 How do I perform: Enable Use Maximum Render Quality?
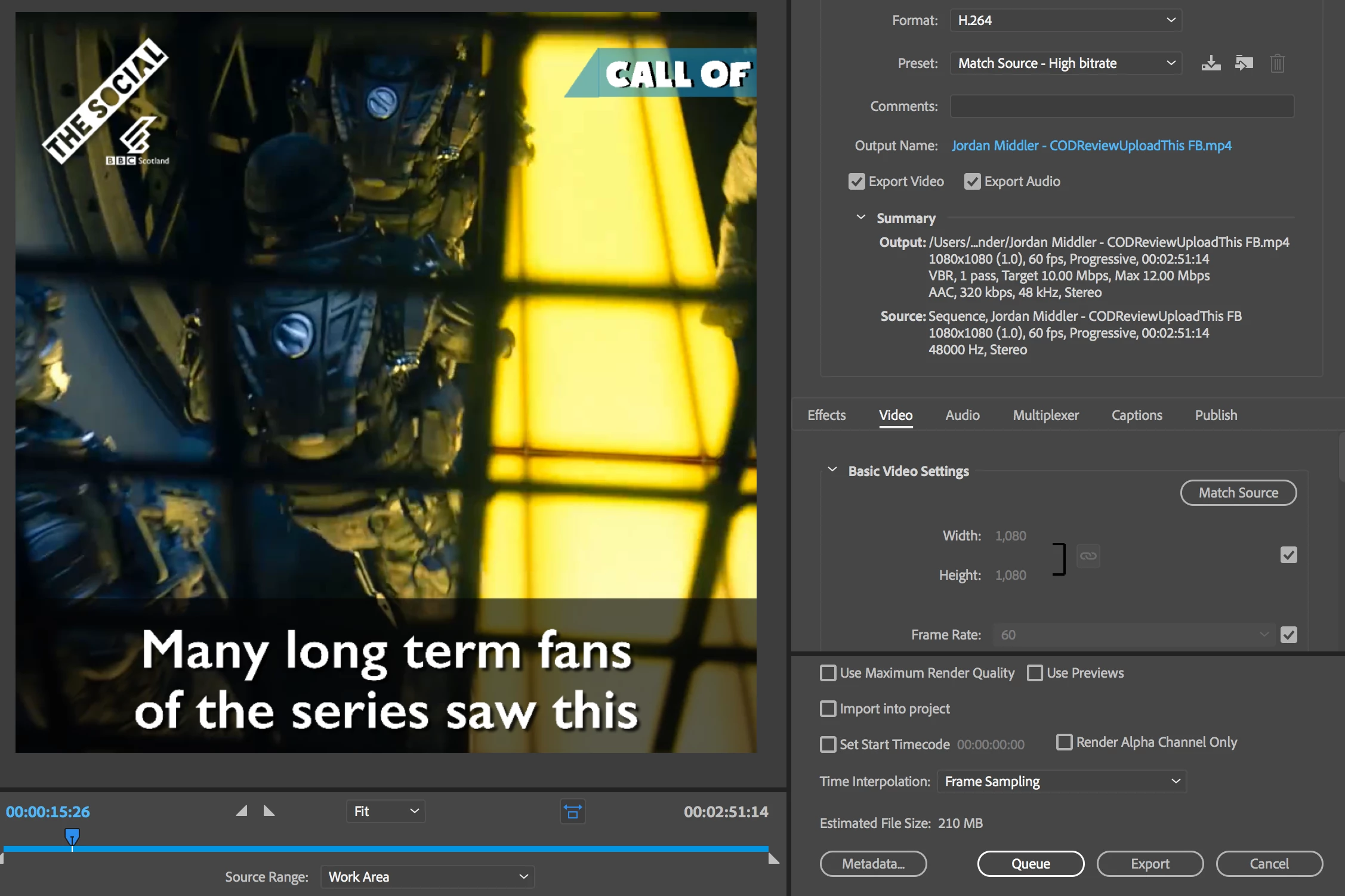(x=828, y=673)
